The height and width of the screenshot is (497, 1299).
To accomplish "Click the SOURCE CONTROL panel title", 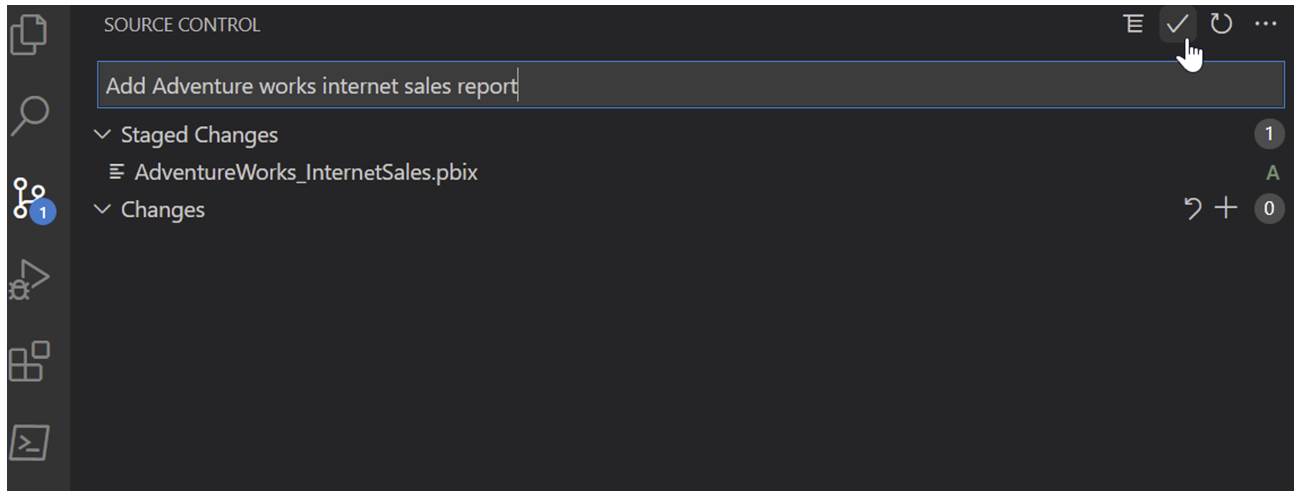I will 182,25.
